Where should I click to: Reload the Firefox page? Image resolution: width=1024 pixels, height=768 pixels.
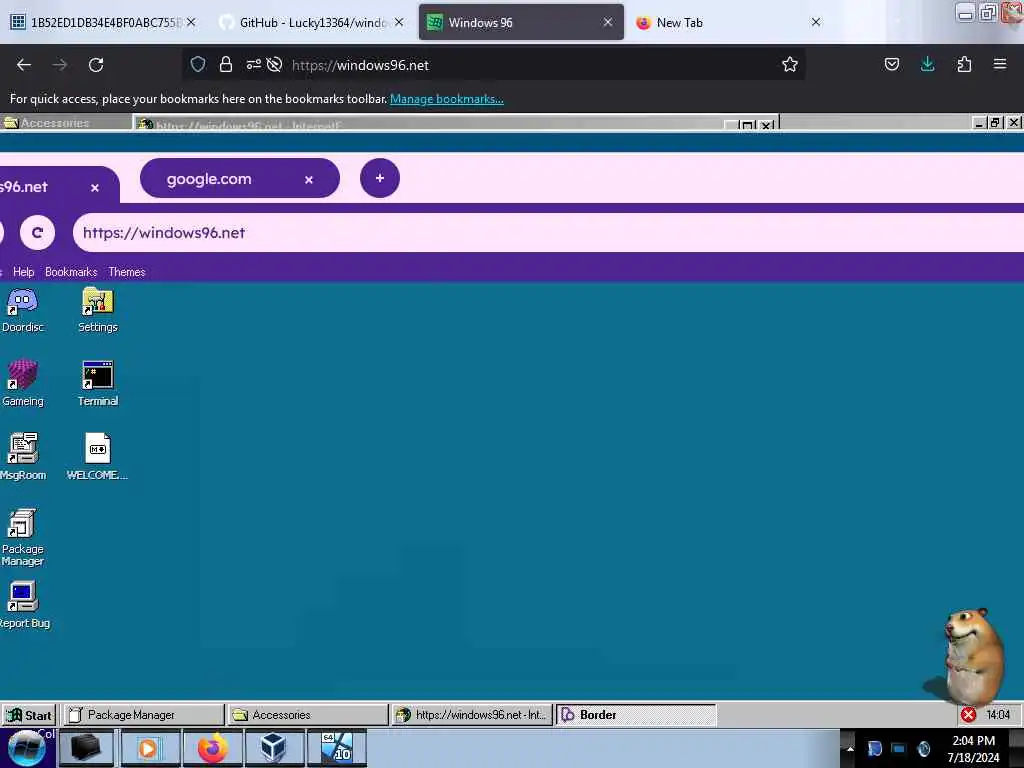tap(96, 65)
